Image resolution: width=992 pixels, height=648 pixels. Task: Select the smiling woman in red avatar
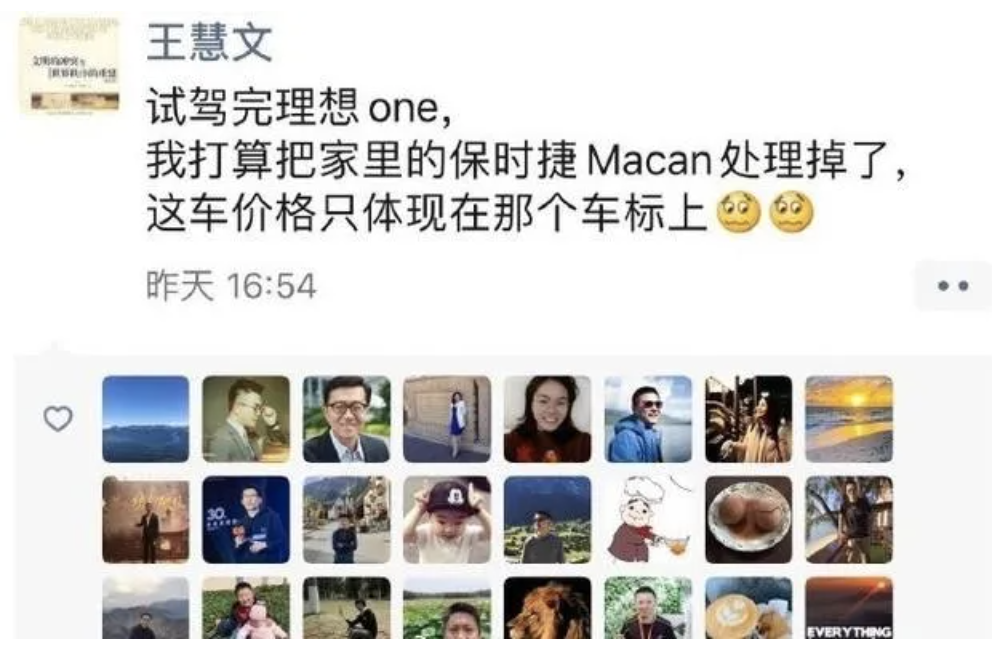point(547,419)
